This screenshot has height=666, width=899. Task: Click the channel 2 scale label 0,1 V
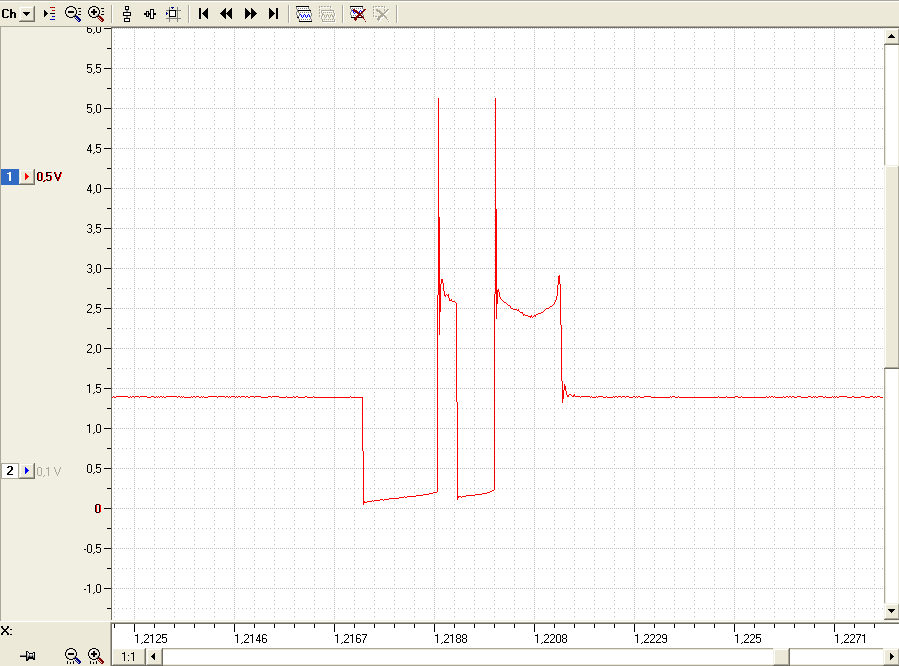(49, 471)
